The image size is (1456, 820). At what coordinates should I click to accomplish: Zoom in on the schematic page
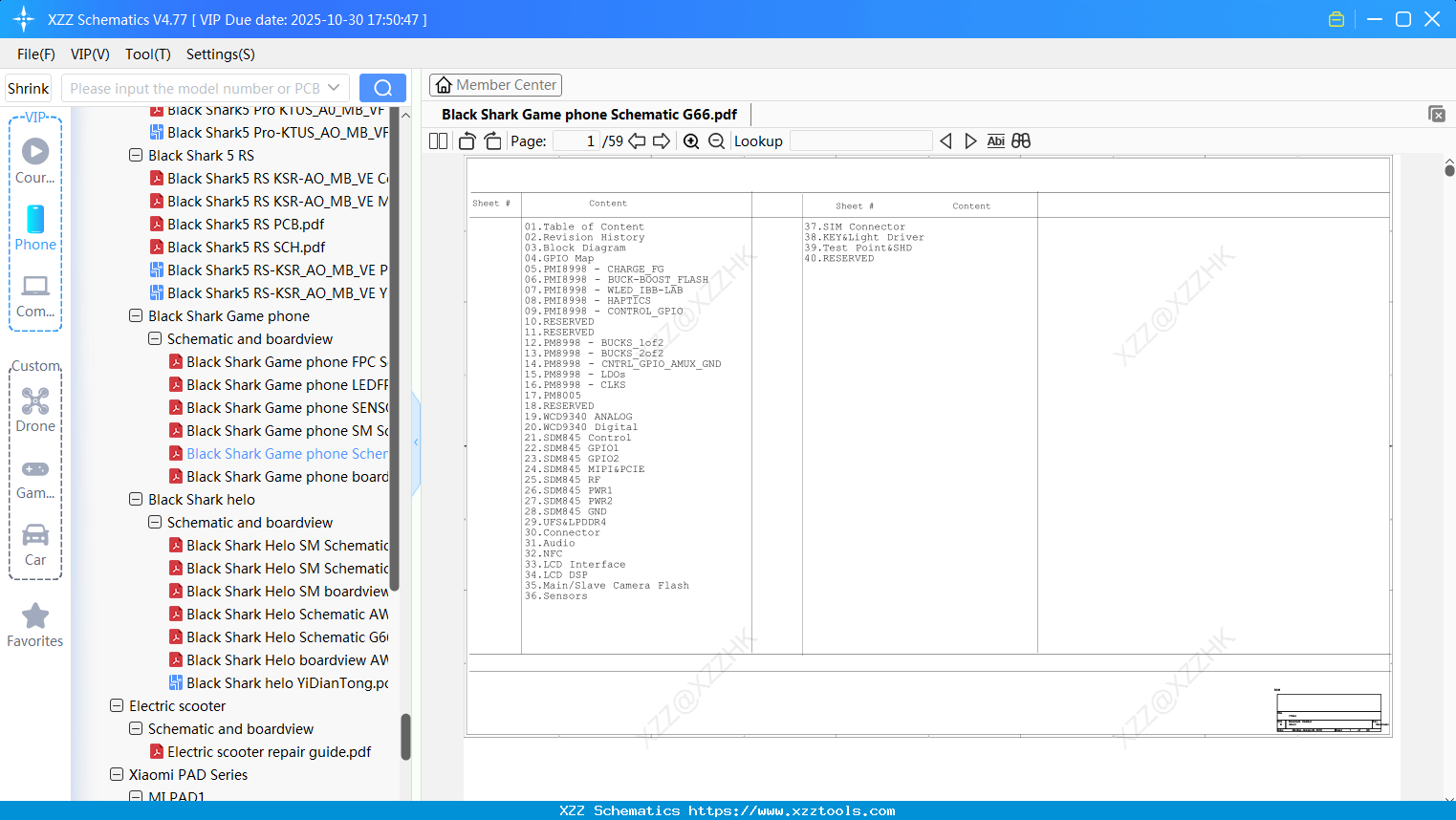[x=691, y=141]
